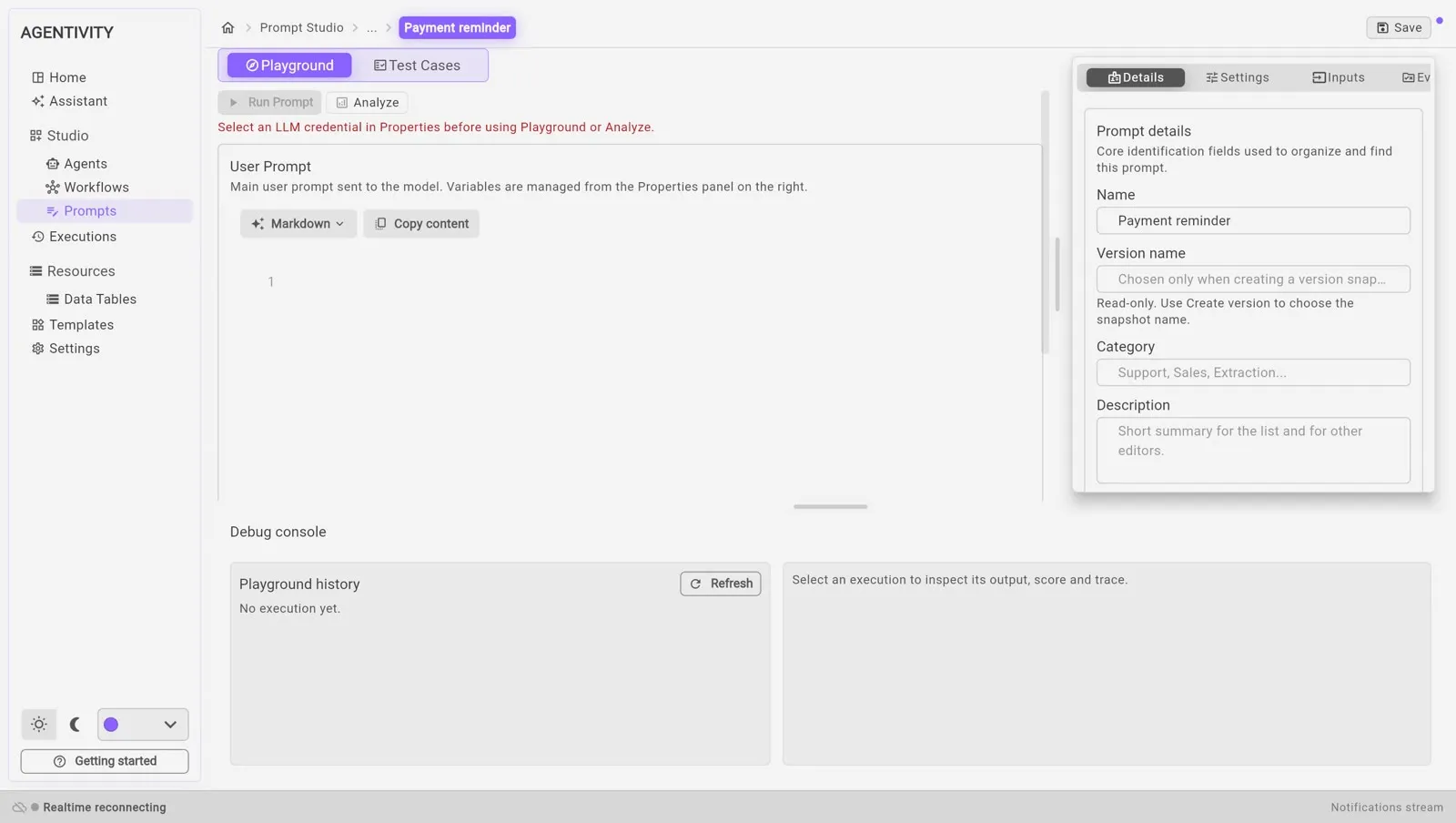Screen dimensions: 1456x823
Task: Open Data Tables under Resources
Action: 91,300
